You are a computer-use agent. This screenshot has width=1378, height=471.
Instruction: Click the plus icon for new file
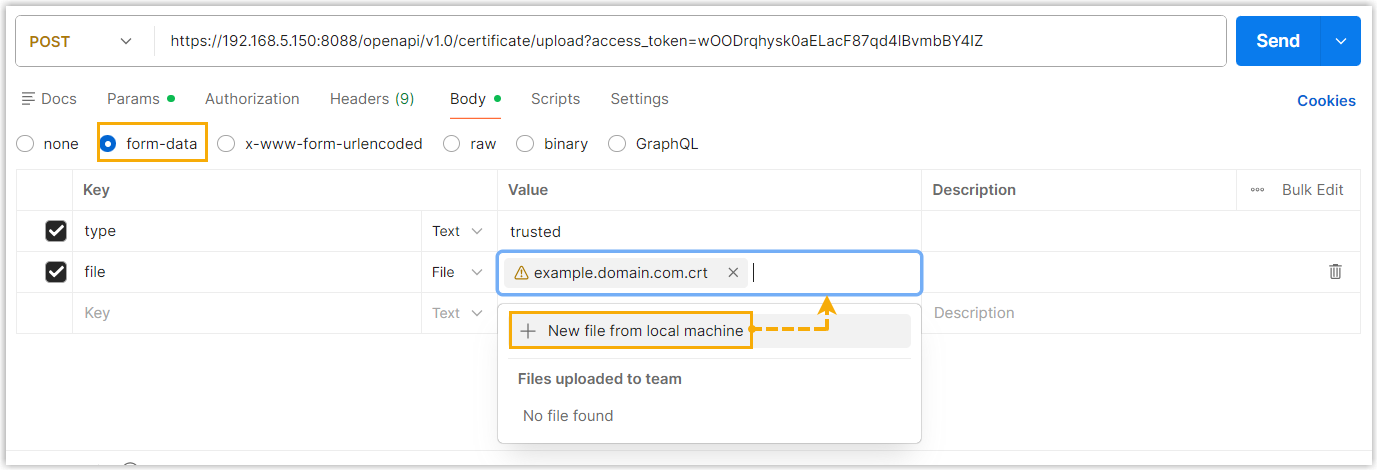pos(529,331)
